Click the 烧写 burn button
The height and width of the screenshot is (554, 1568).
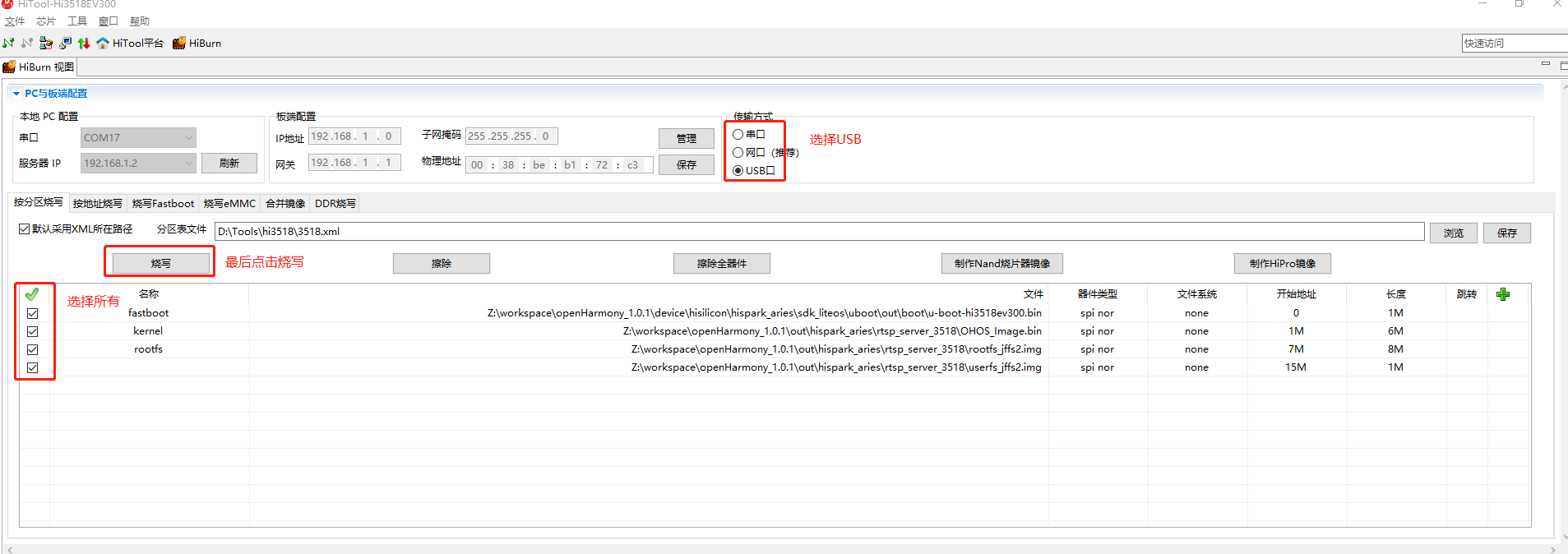pyautogui.click(x=161, y=263)
